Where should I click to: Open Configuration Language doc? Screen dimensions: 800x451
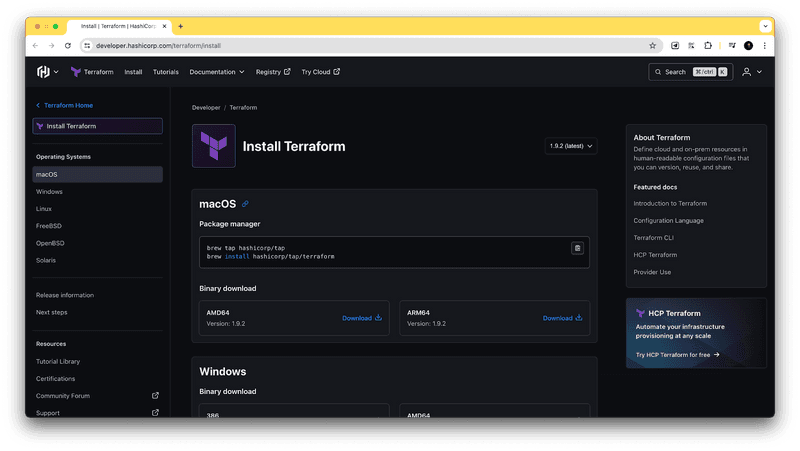point(668,220)
